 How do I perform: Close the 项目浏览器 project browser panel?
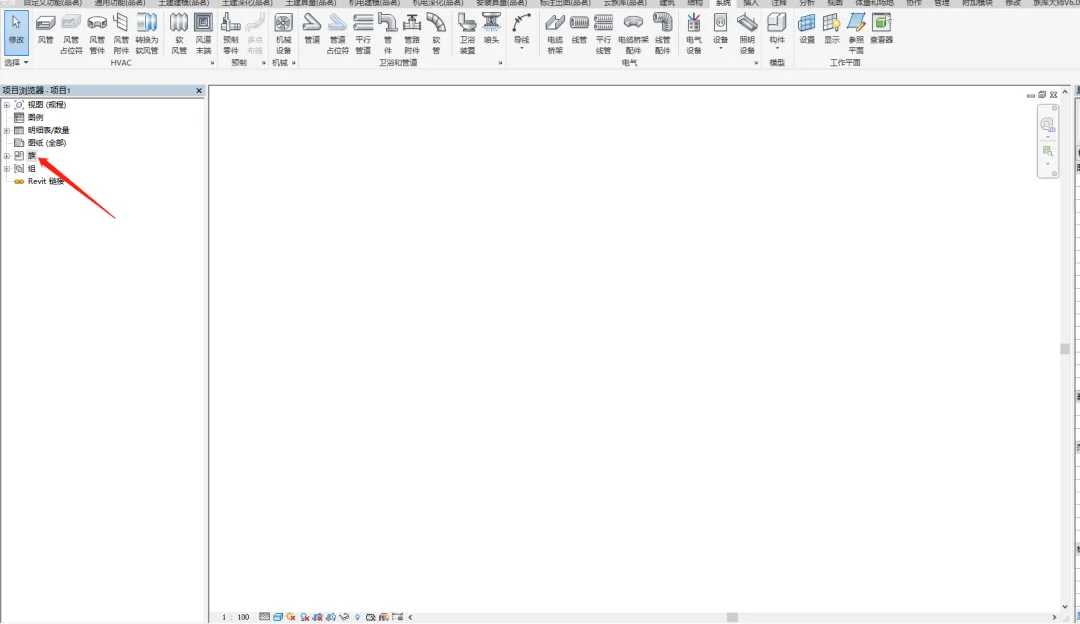click(199, 90)
